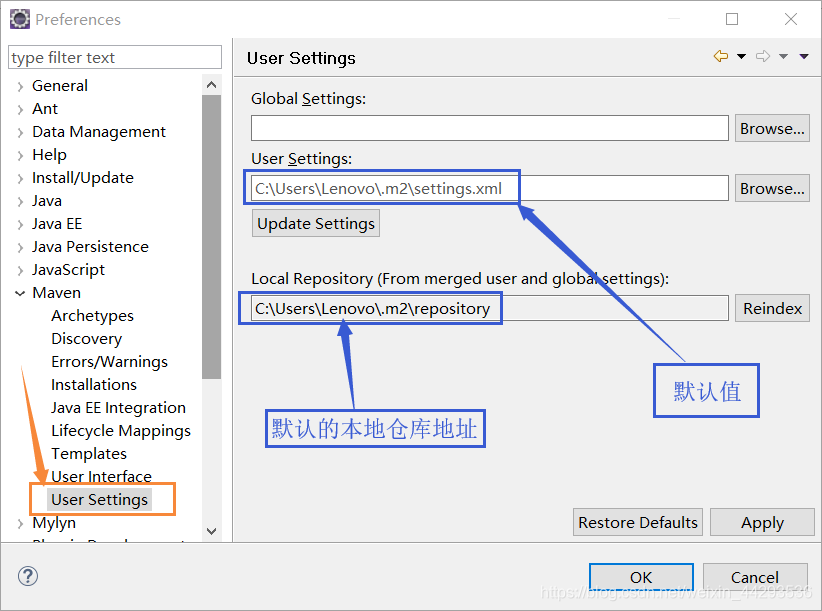Expand the Java EE node

point(20,225)
